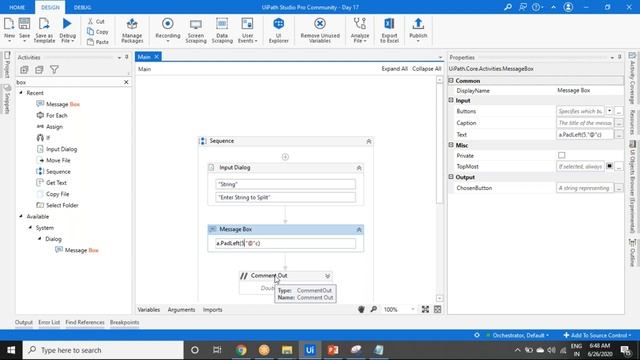640x360 pixels.
Task: Open Caption expression editor ellipsis
Action: 619,122
